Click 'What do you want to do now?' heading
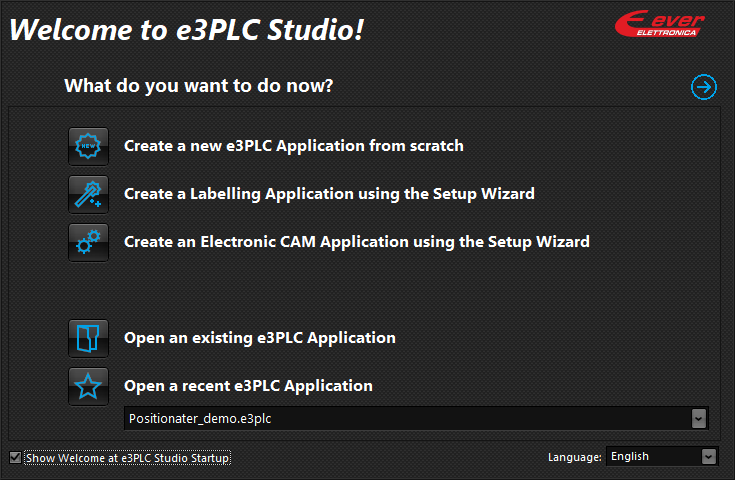735x480 pixels. [199, 86]
